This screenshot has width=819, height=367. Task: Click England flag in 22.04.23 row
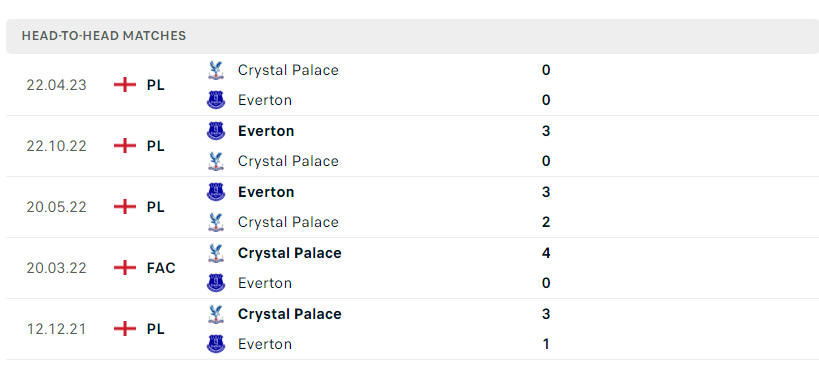(x=125, y=85)
